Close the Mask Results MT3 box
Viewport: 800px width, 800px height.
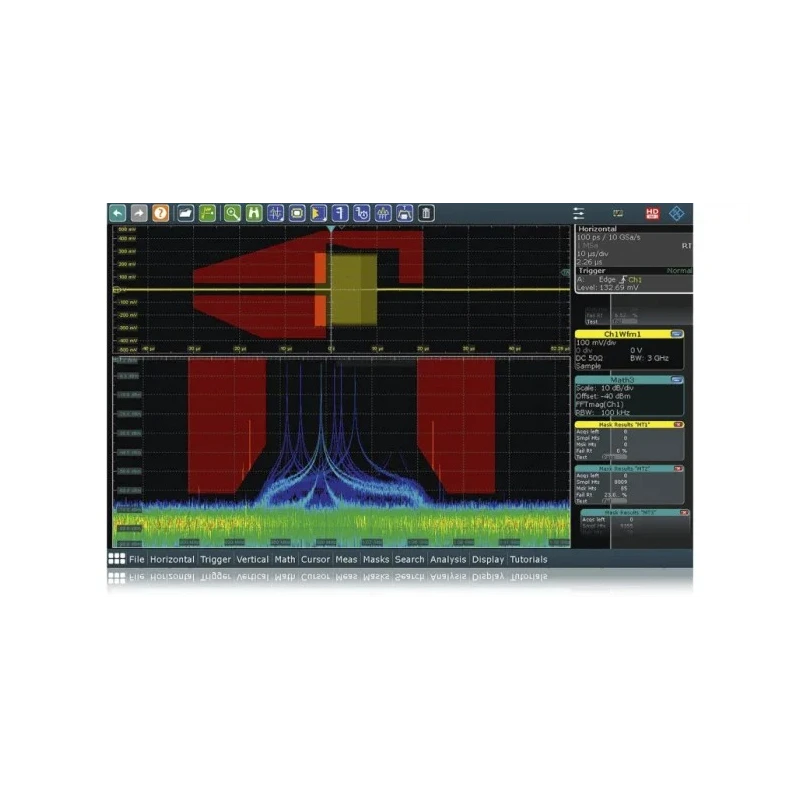click(x=684, y=513)
